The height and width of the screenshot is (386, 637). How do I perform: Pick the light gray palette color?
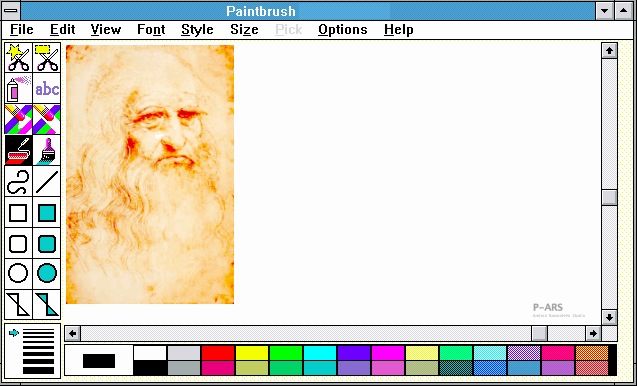pyautogui.click(x=184, y=353)
